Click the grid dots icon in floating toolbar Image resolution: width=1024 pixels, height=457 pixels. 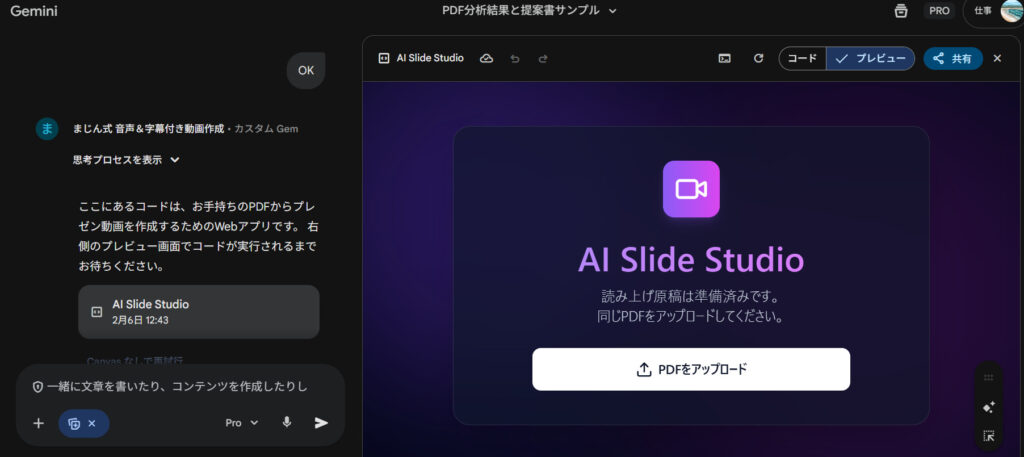tap(989, 377)
